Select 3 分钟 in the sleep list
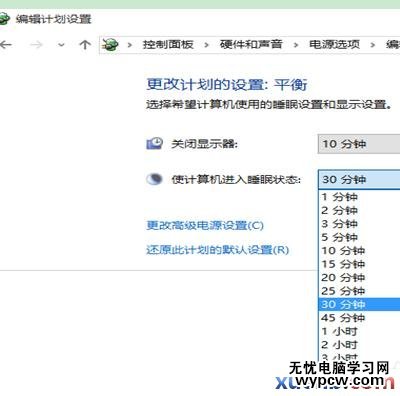 pyautogui.click(x=359, y=223)
